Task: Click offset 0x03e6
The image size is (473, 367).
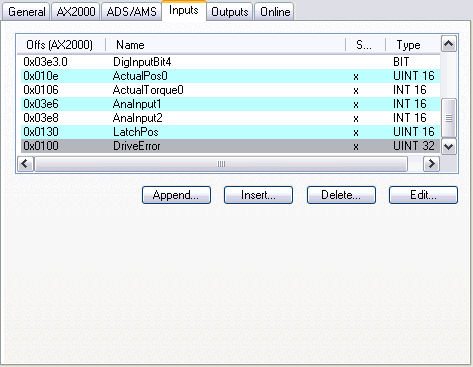Action: coord(41,104)
